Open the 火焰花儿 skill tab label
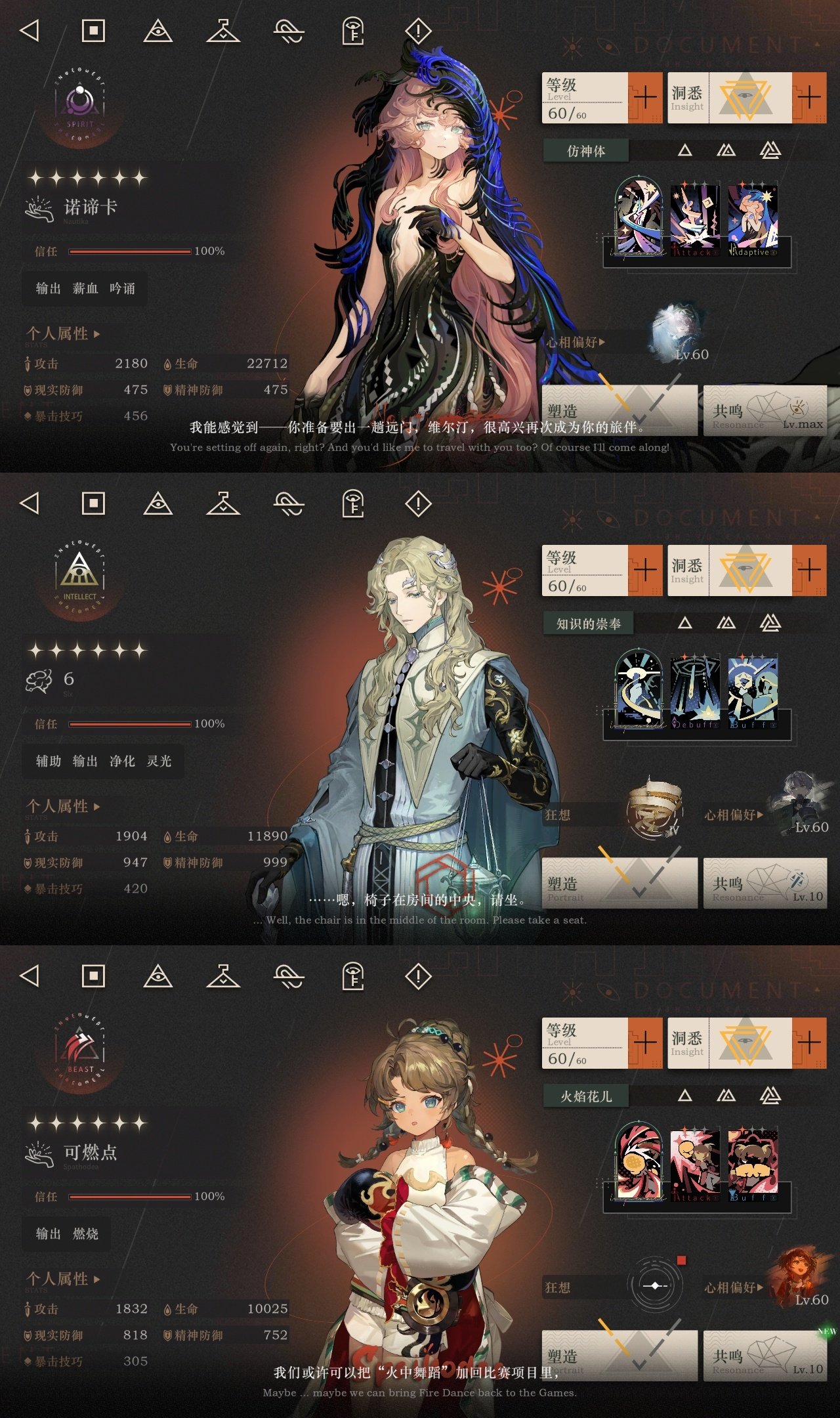This screenshot has width=840, height=1418. point(586,1096)
